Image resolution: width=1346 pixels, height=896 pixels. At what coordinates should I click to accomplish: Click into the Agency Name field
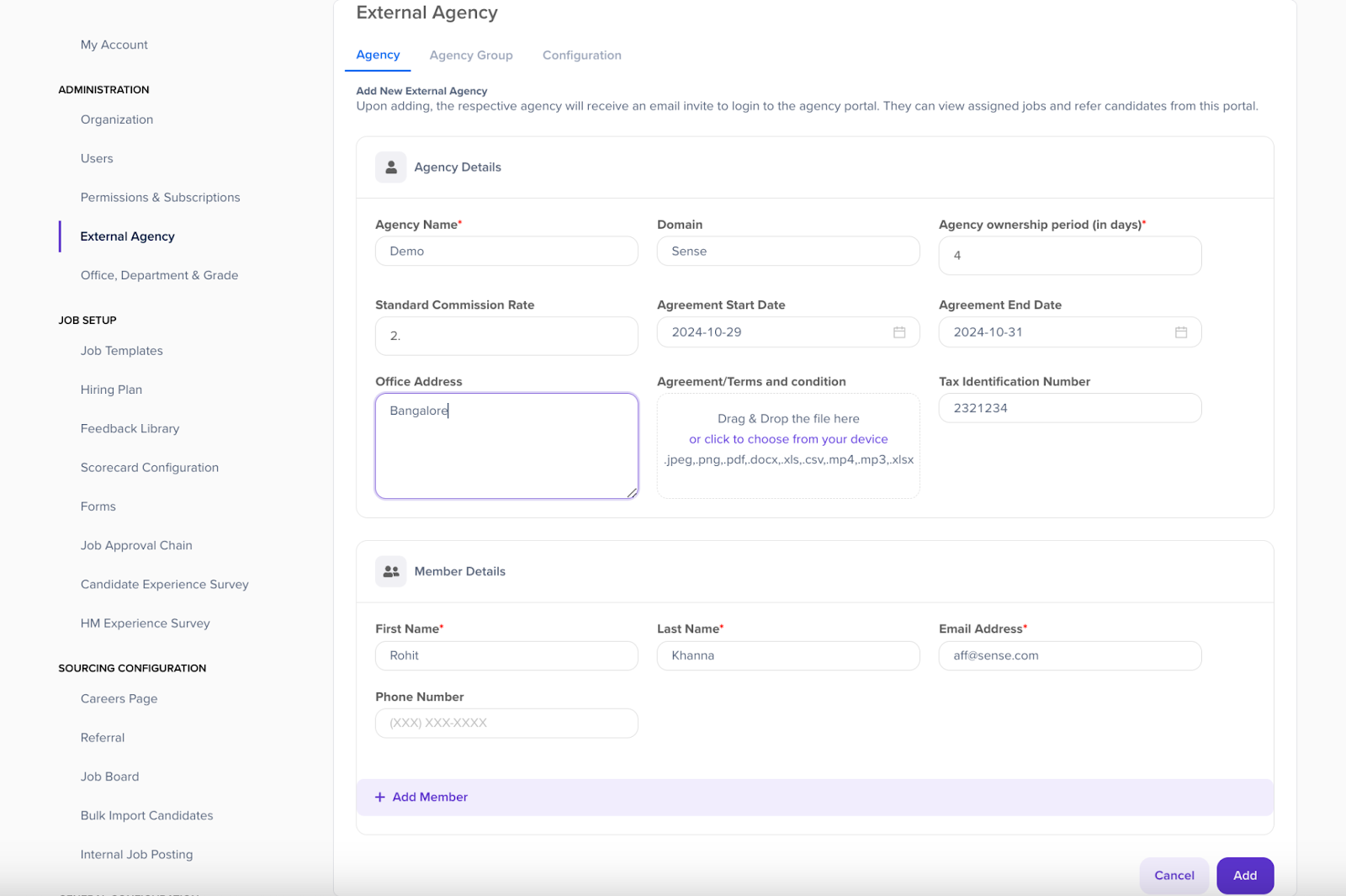click(506, 252)
